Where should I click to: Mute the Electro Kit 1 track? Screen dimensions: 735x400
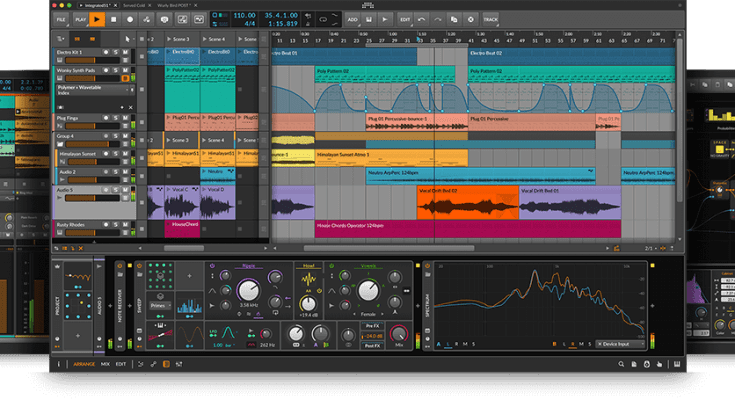125,52
